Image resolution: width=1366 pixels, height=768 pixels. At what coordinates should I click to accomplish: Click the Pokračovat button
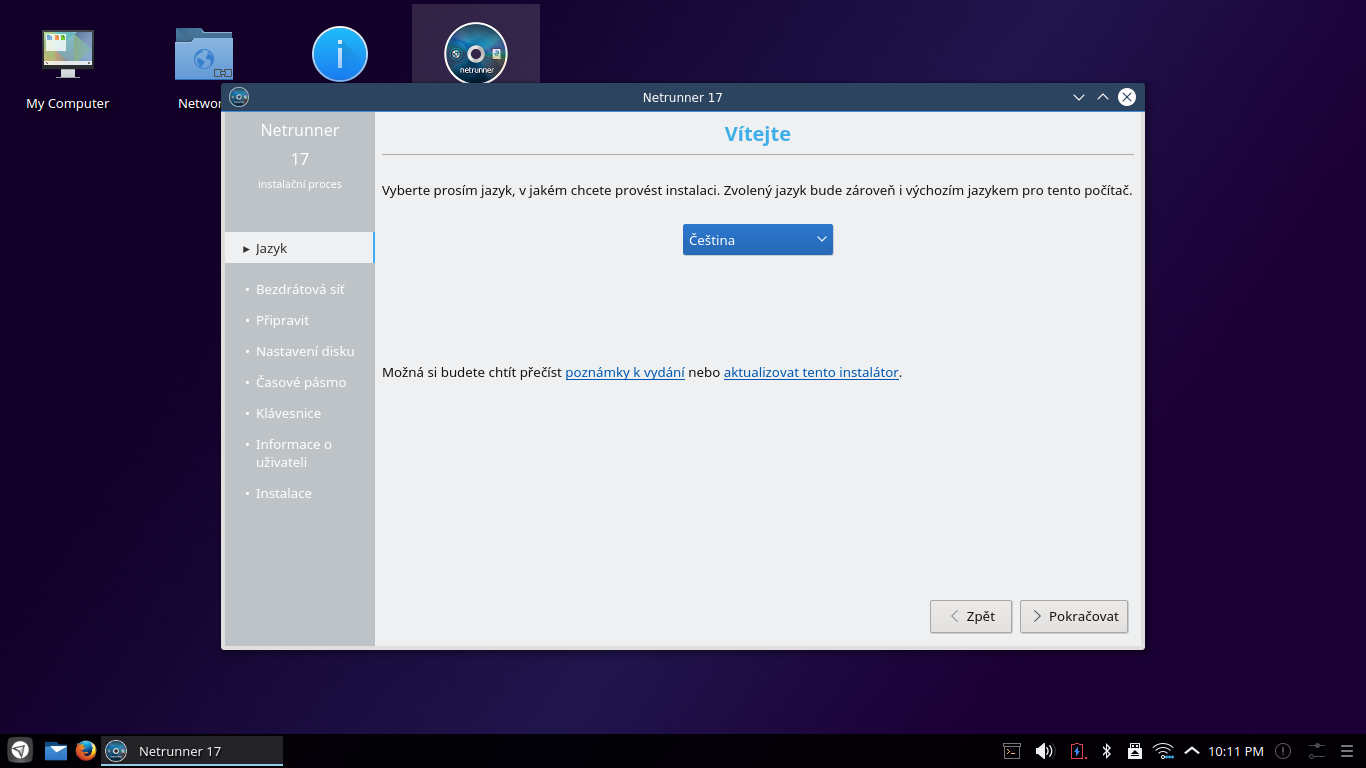[1074, 616]
